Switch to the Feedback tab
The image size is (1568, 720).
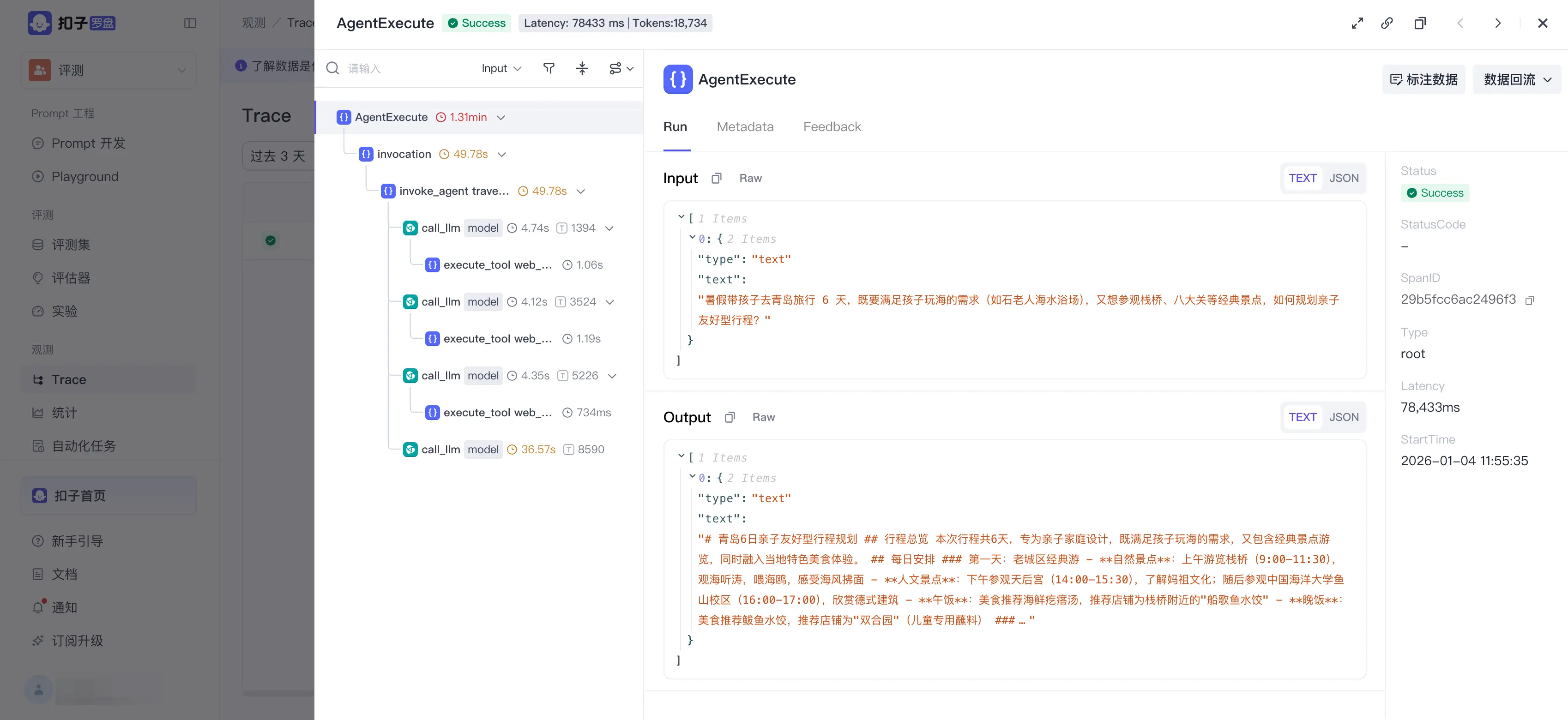click(832, 126)
